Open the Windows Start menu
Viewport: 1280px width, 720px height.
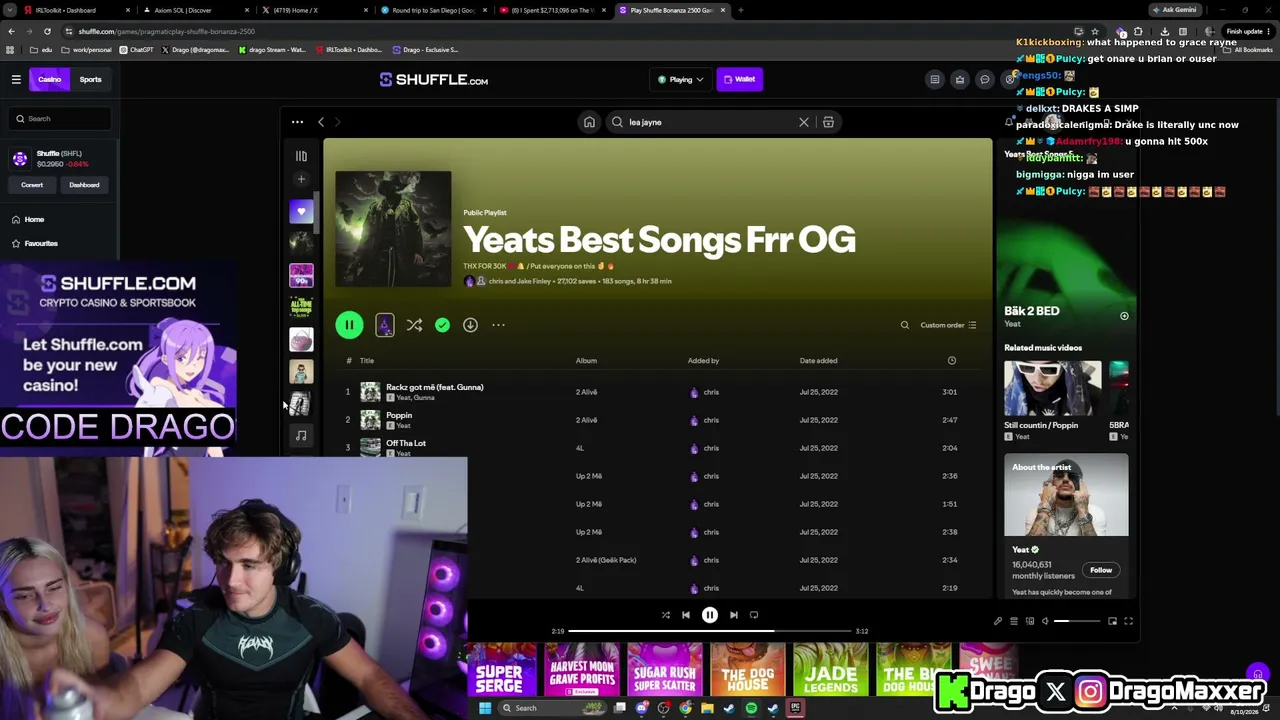tap(485, 708)
